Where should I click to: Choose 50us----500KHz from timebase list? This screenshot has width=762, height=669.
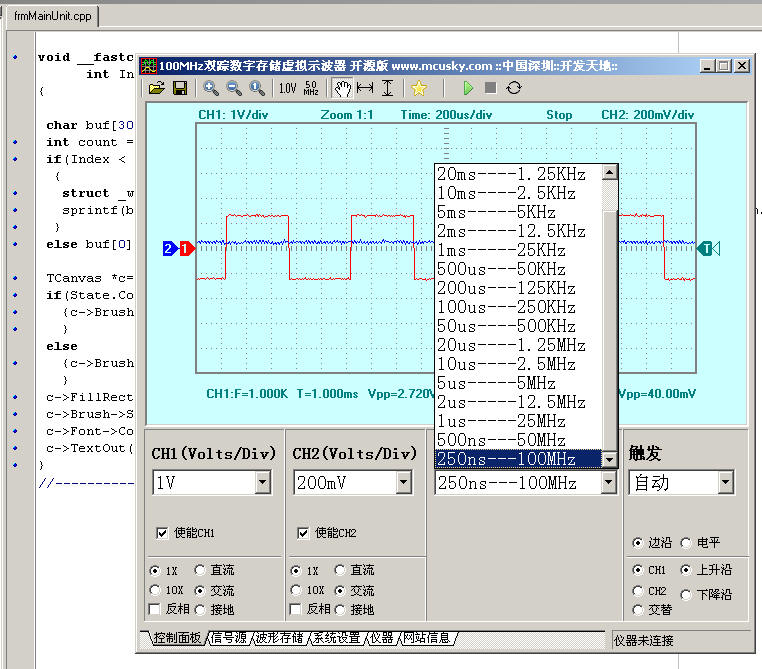pos(519,326)
